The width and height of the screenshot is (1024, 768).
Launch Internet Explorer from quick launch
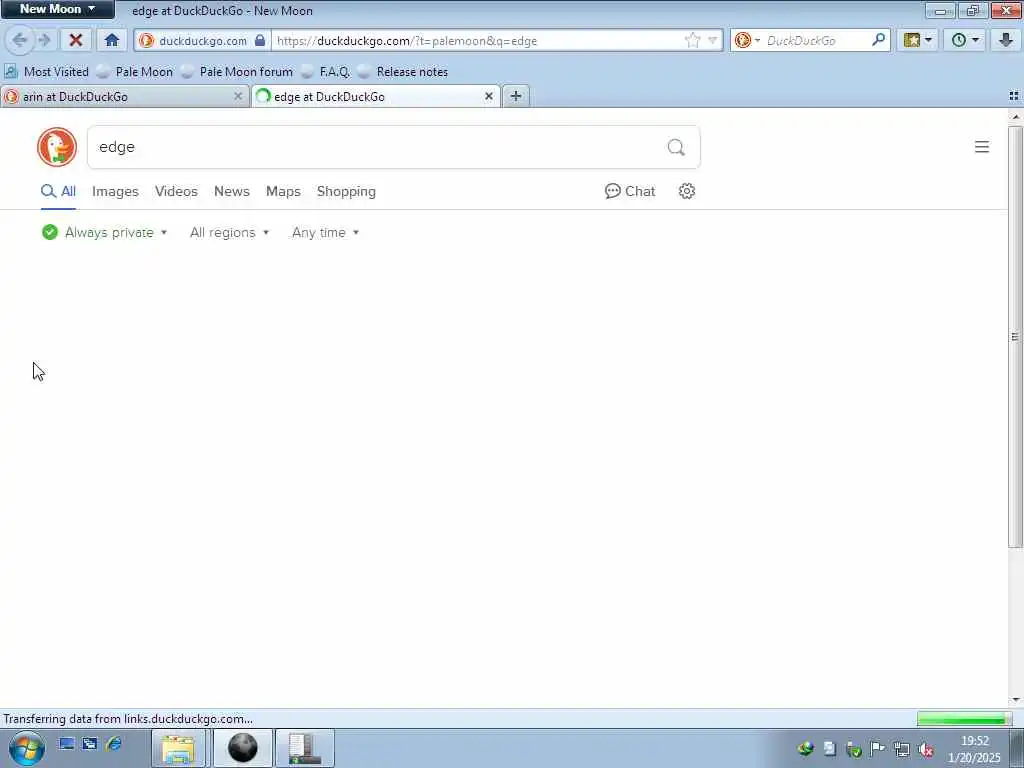click(114, 744)
